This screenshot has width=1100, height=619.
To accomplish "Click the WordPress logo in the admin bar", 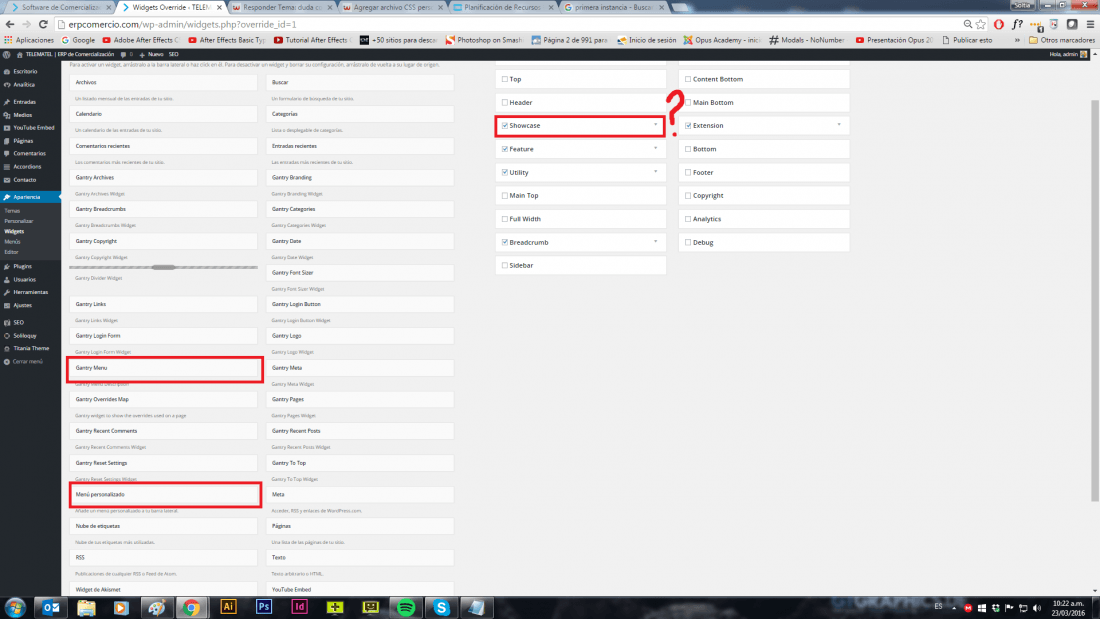I will click(x=7, y=54).
